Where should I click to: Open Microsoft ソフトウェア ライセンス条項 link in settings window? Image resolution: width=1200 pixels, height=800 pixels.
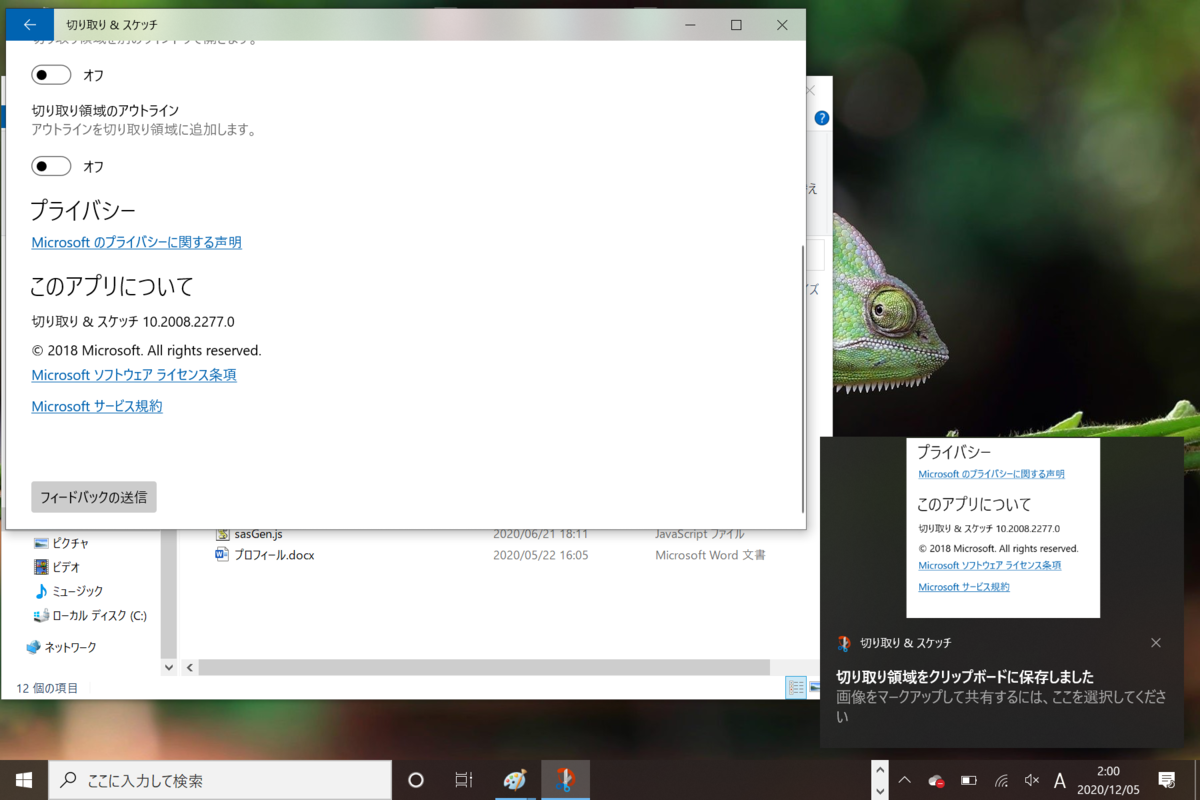pos(134,375)
